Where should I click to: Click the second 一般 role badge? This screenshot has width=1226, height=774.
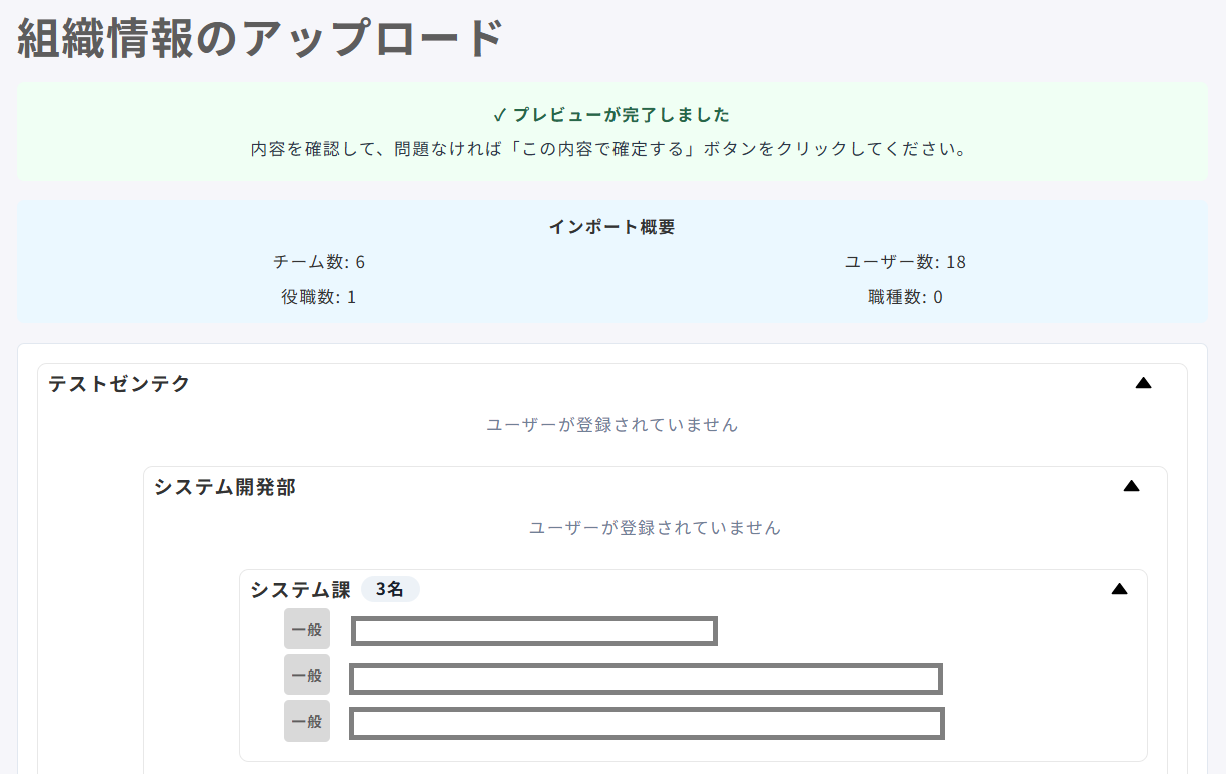(307, 675)
